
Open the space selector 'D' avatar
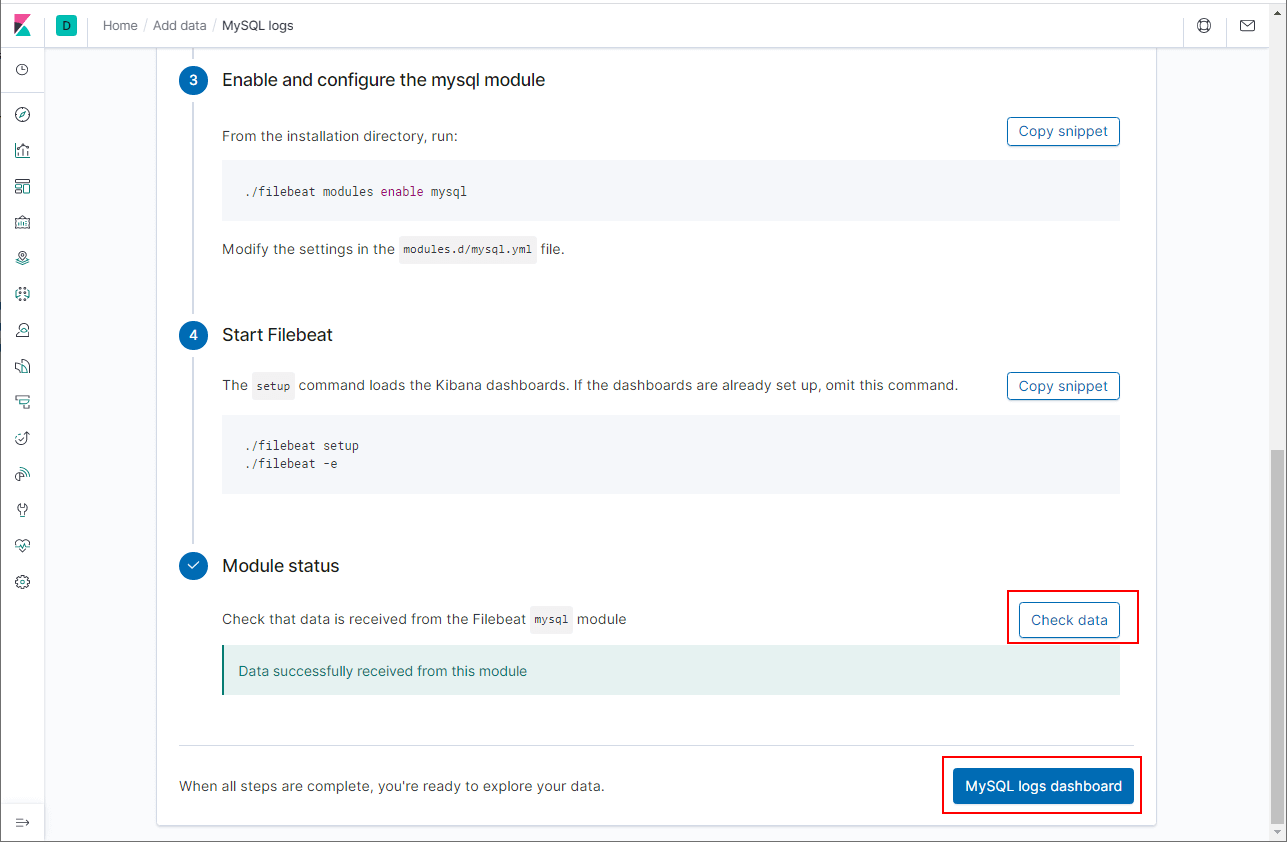click(66, 26)
